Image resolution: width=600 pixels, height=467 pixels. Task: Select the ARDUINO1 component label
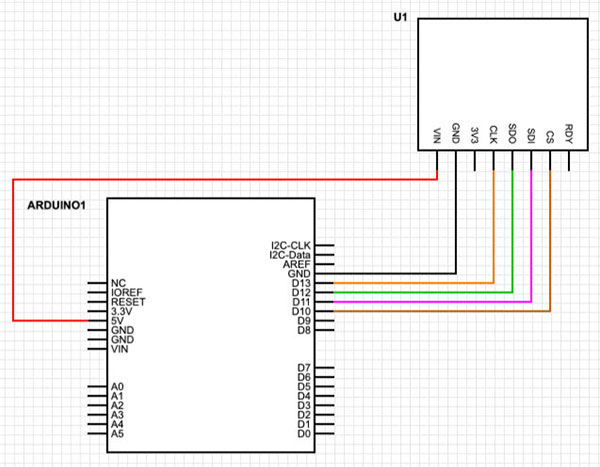click(57, 205)
